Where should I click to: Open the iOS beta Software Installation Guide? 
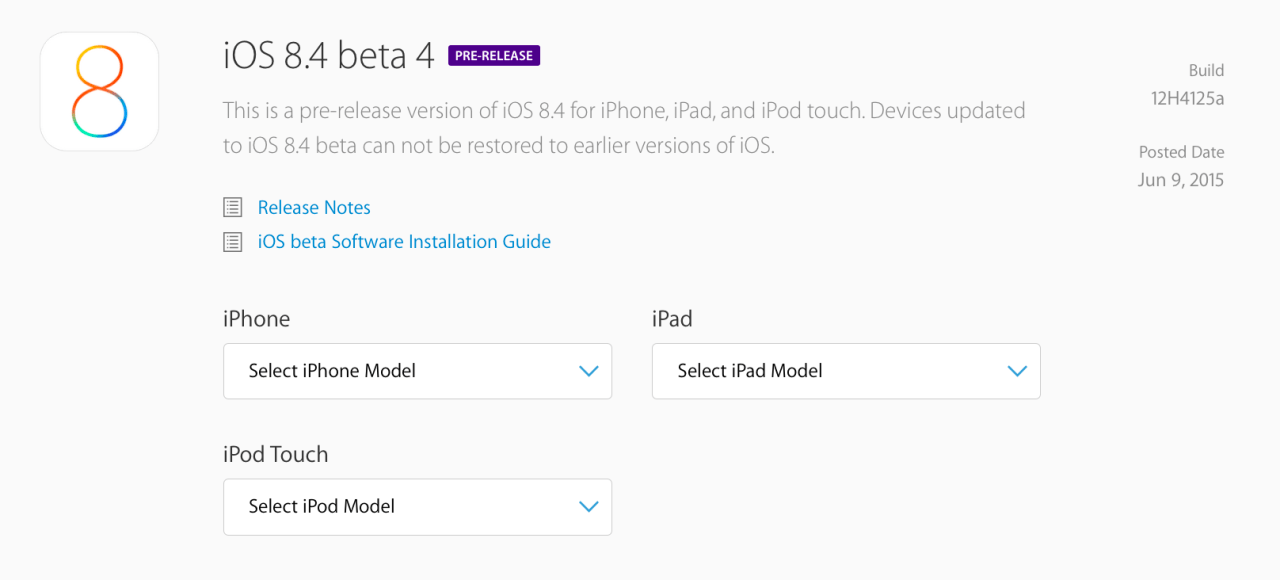click(x=404, y=242)
